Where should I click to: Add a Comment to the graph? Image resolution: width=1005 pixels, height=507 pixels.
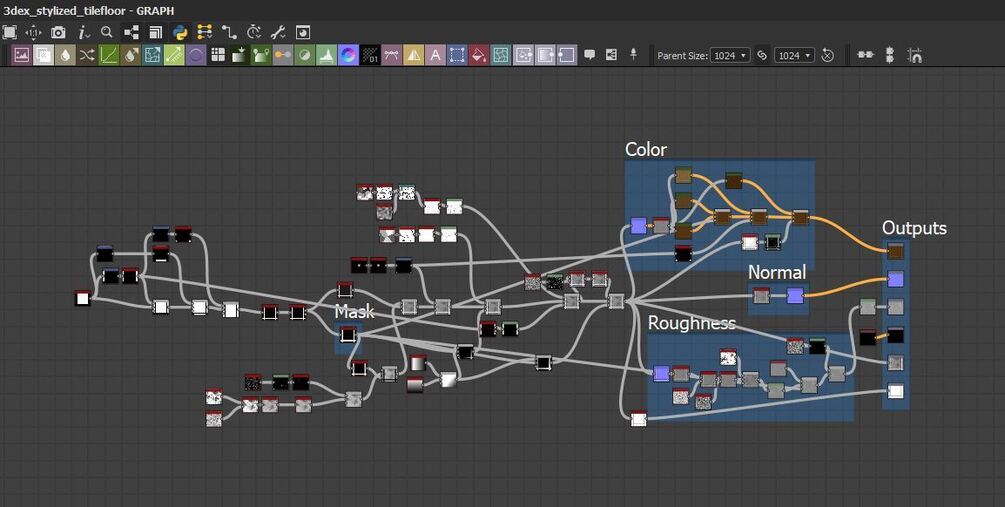590,54
